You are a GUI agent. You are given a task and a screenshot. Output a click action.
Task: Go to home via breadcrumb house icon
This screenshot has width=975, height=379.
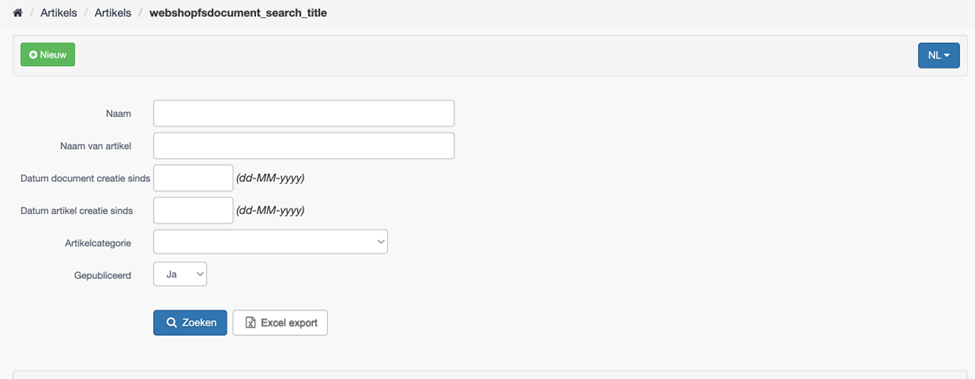[17, 13]
